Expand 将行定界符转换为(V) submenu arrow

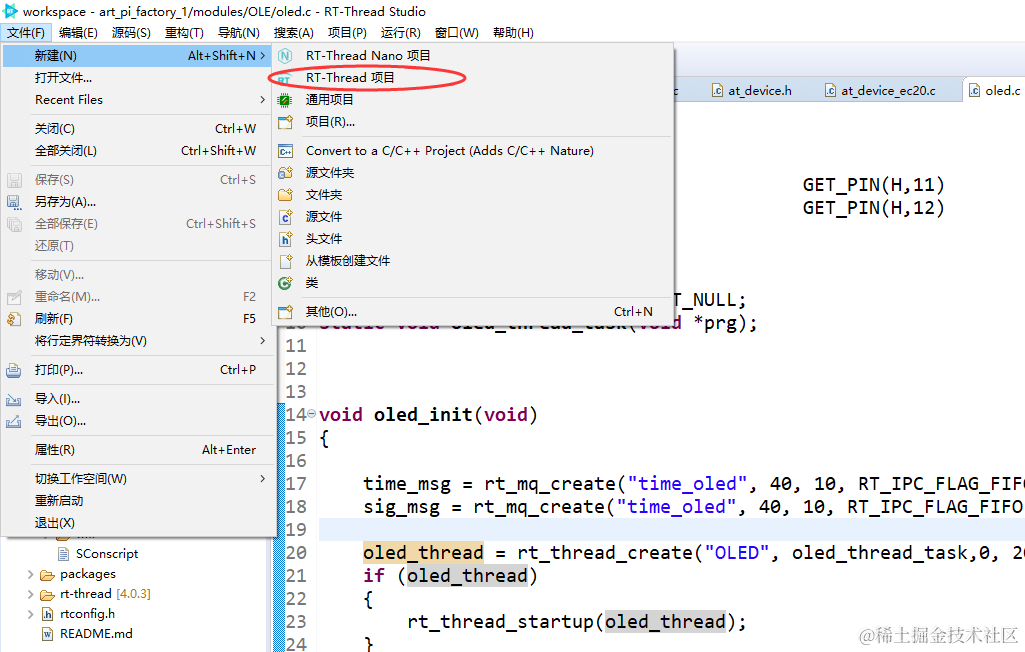click(262, 341)
